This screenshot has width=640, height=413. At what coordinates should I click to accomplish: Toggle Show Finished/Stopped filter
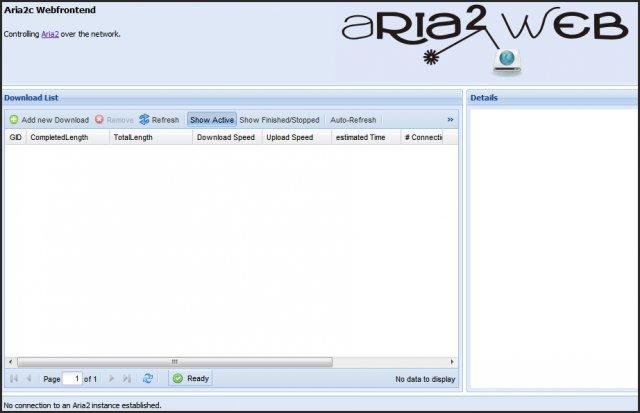point(279,120)
